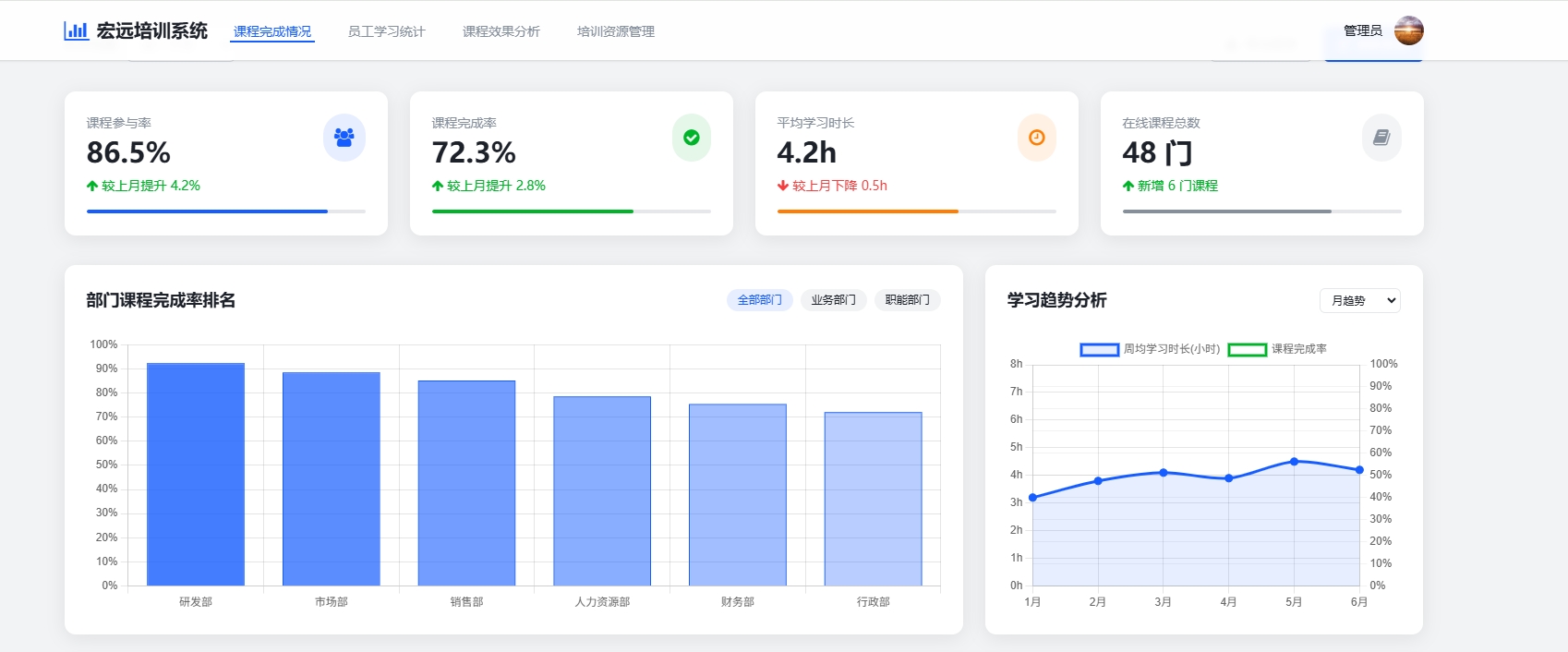This screenshot has height=652, width=1568.
Task: Toggle 课程完成率 legend series
Action: click(1277, 349)
